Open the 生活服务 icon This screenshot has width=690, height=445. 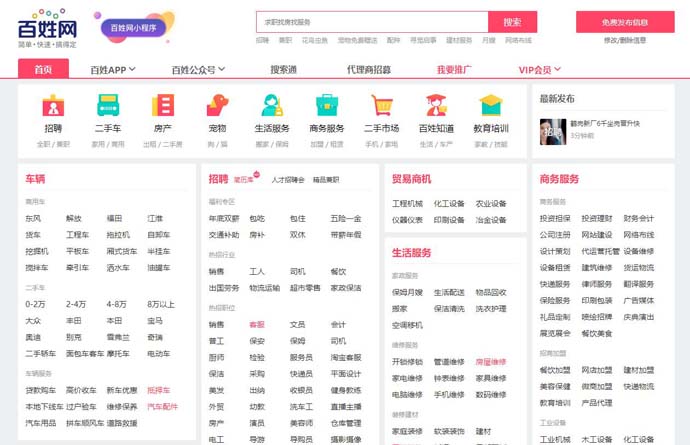click(272, 105)
